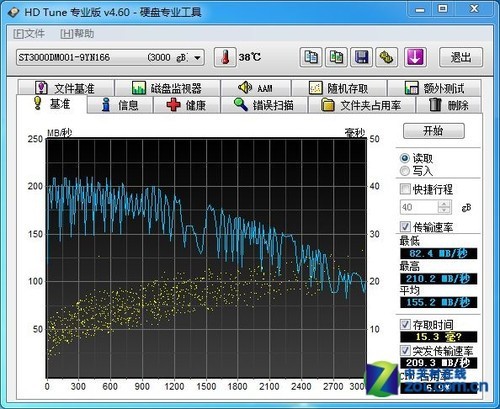Uncheck the 存取时间 checkbox
Viewport: 500px width, 409px height.
coord(405,324)
